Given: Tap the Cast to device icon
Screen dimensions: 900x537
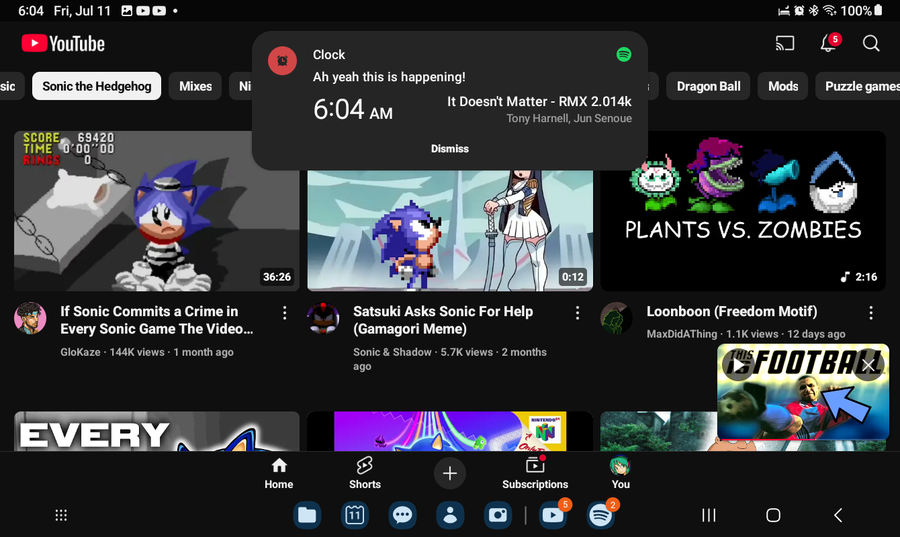Looking at the screenshot, I should (785, 44).
